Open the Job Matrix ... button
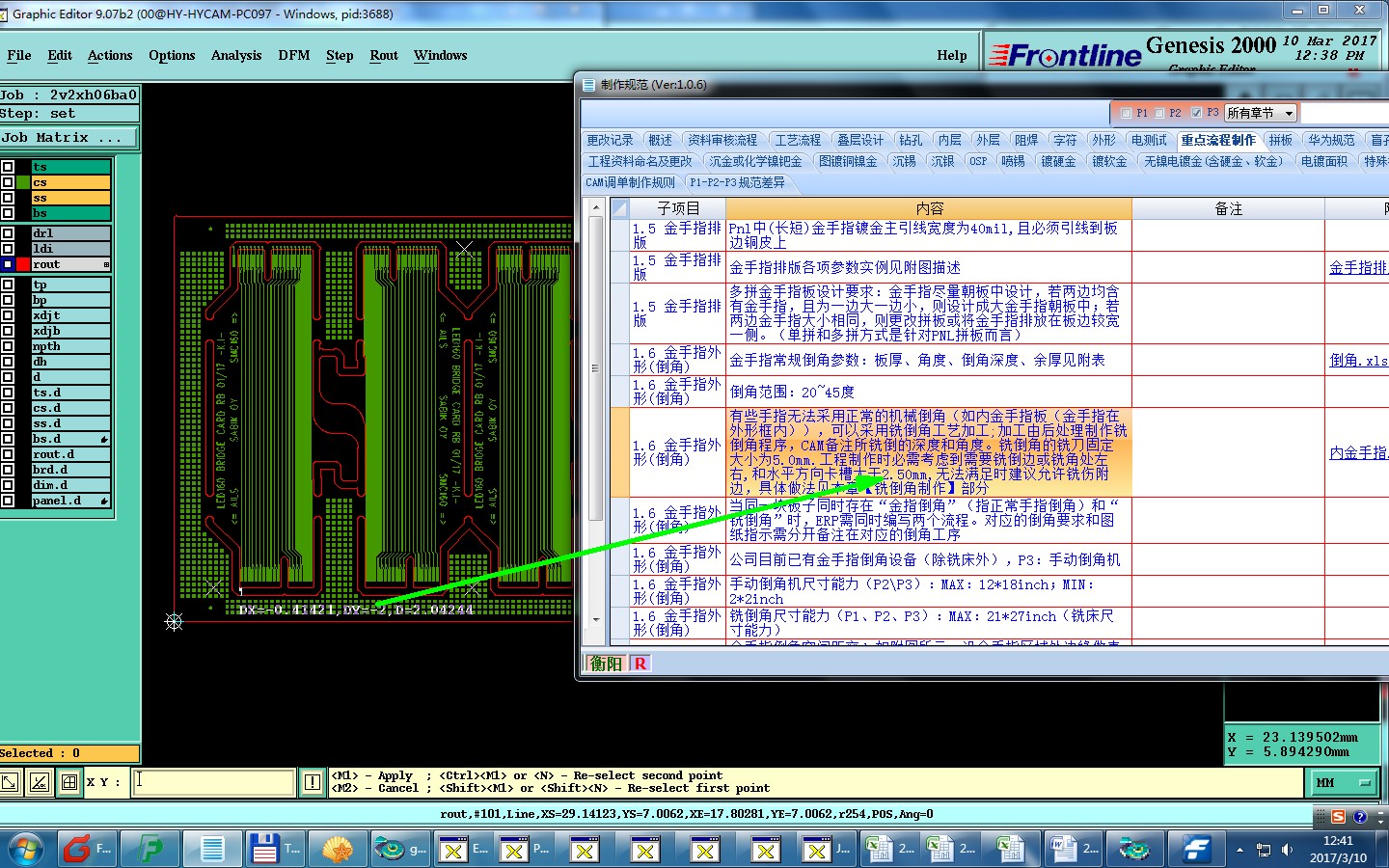This screenshot has width=1389, height=868. (68, 138)
